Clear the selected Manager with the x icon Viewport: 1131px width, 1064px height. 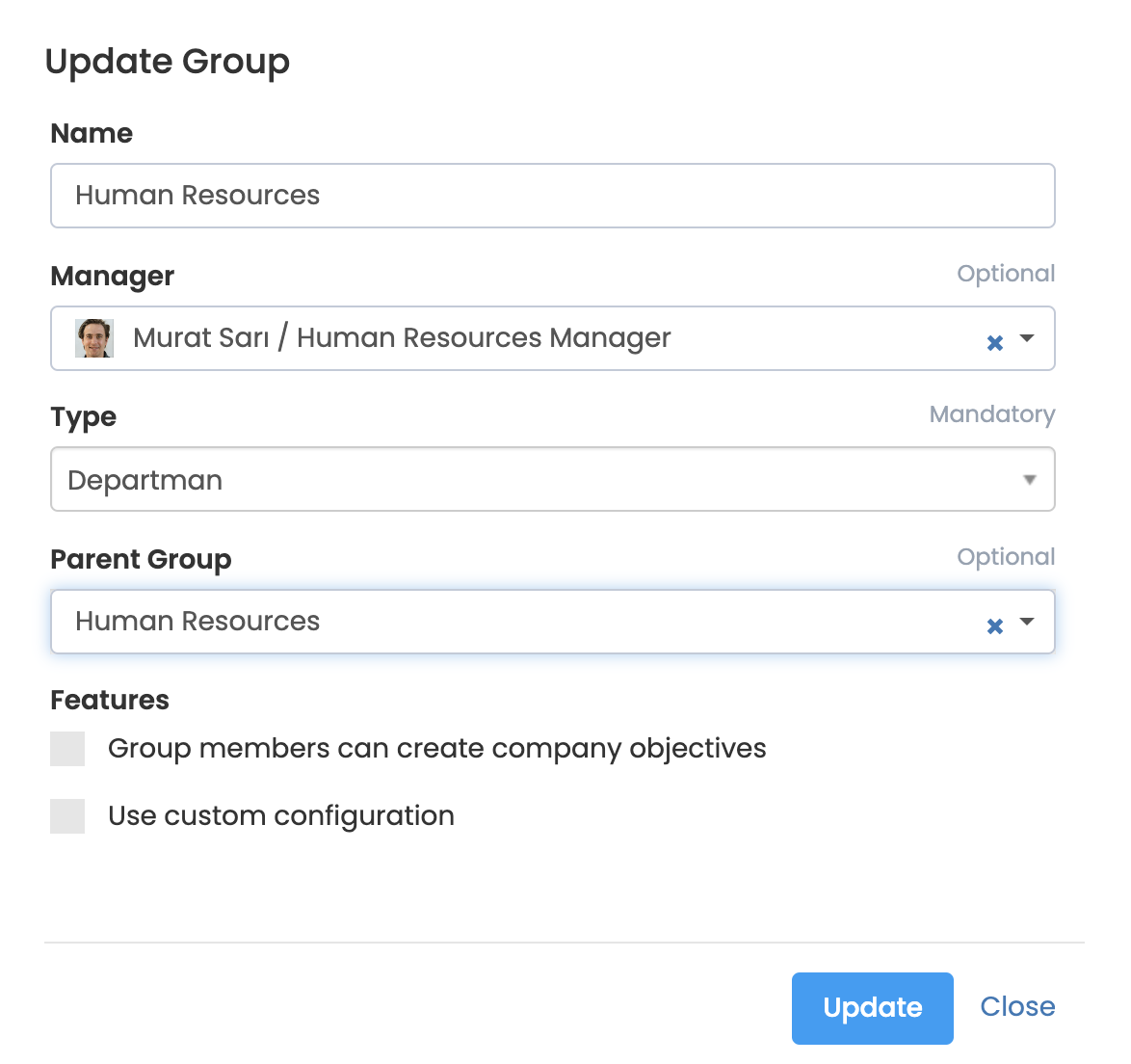[x=995, y=342]
